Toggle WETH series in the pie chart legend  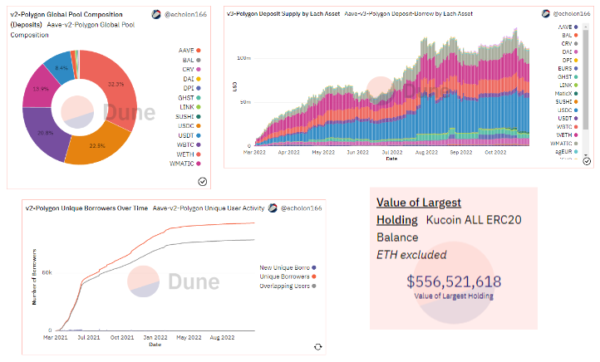[189, 154]
